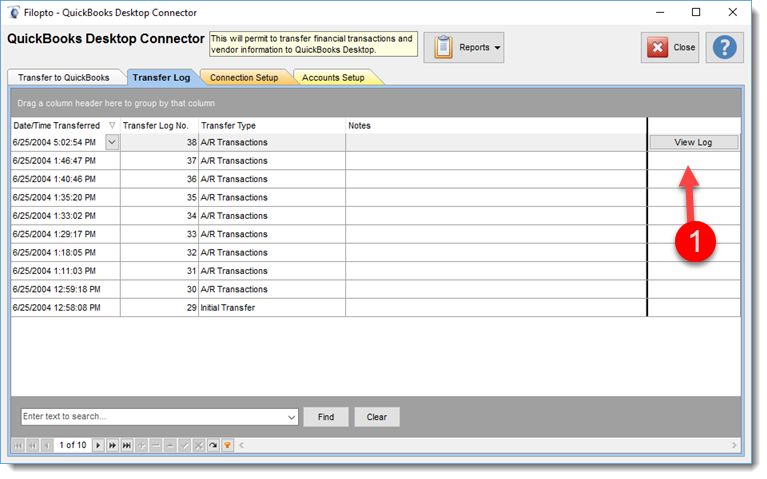This screenshot has width=767, height=479.
Task: Select log number 29 cell
Action: 159,308
